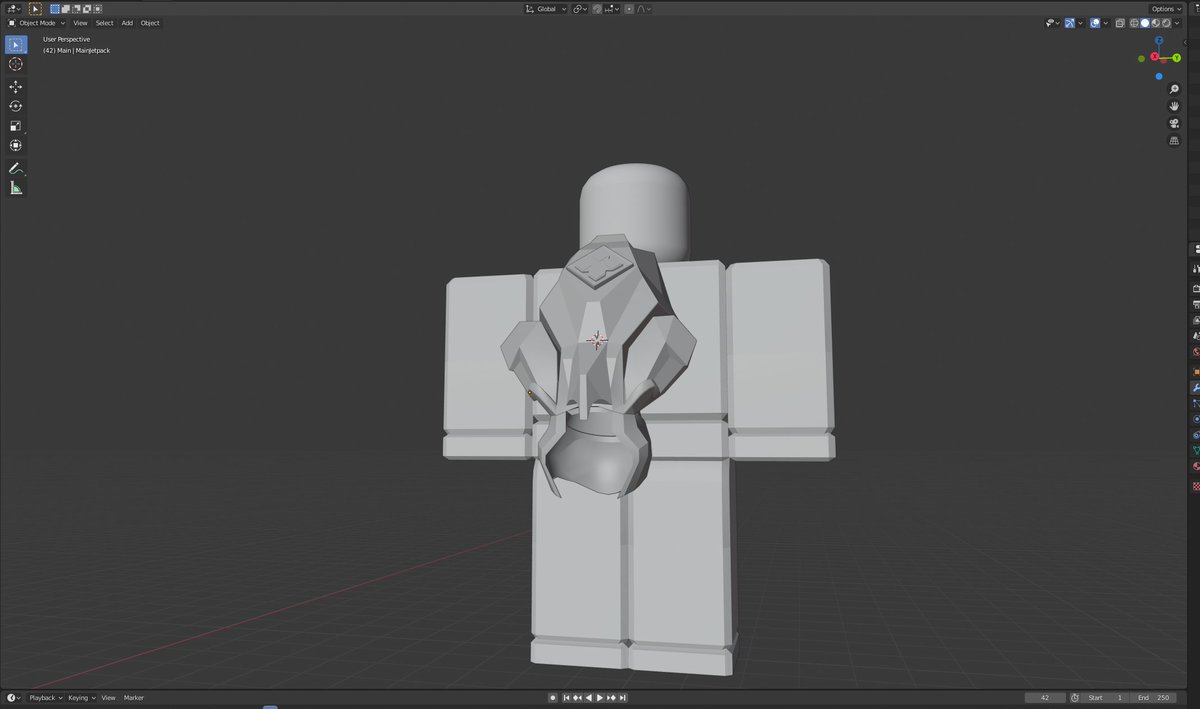Toggle snapping magnet
Image resolution: width=1200 pixels, height=709 pixels.
click(597, 9)
